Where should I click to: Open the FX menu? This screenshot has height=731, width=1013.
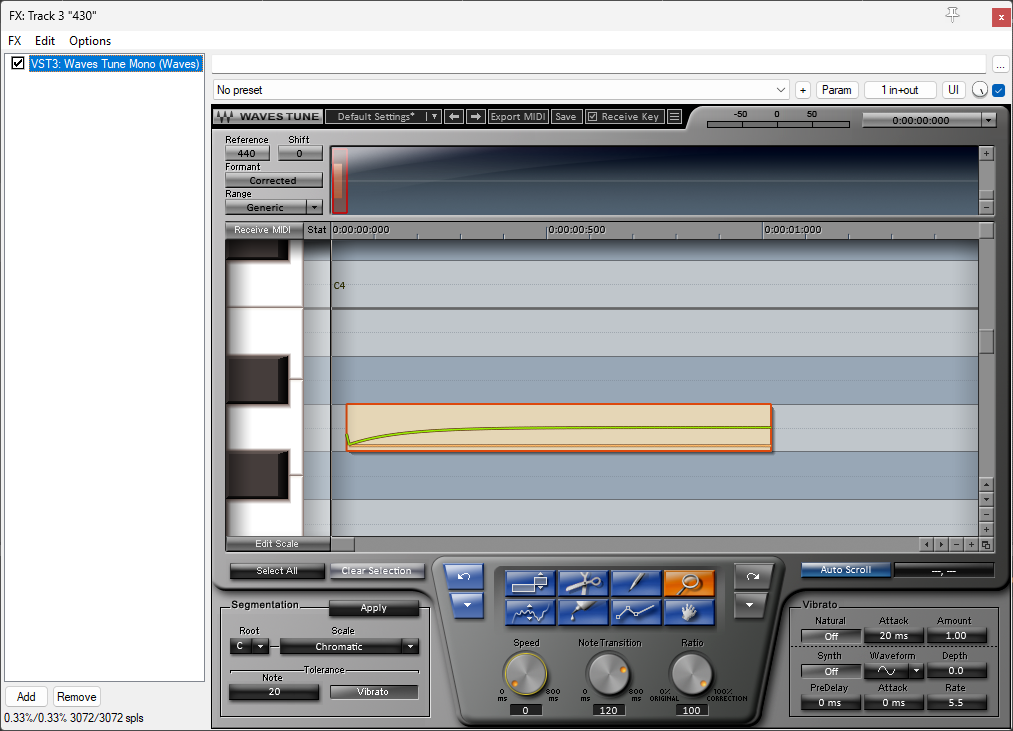pos(14,41)
